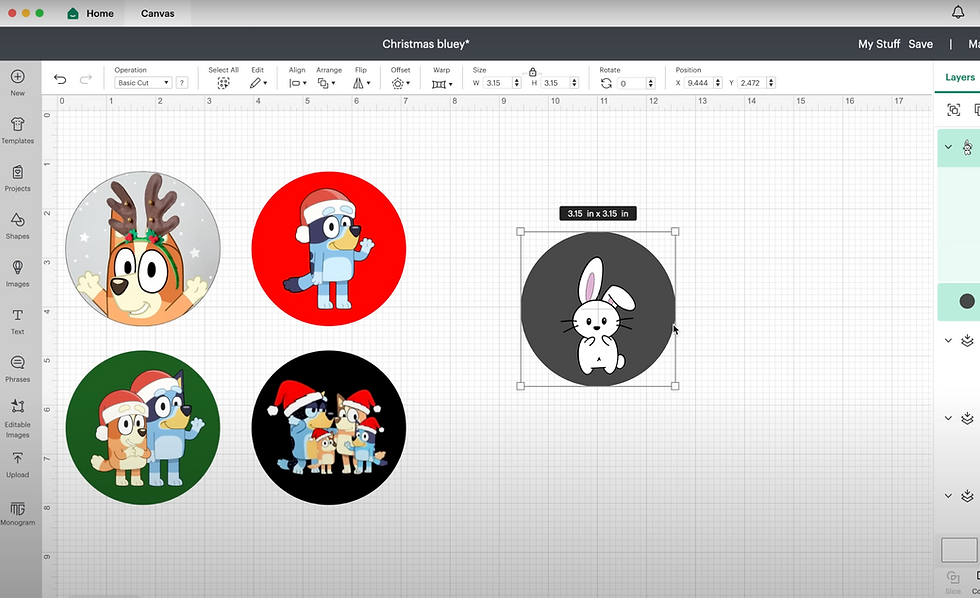Click the top-right selection handle
This screenshot has height=598, width=980.
[675, 232]
